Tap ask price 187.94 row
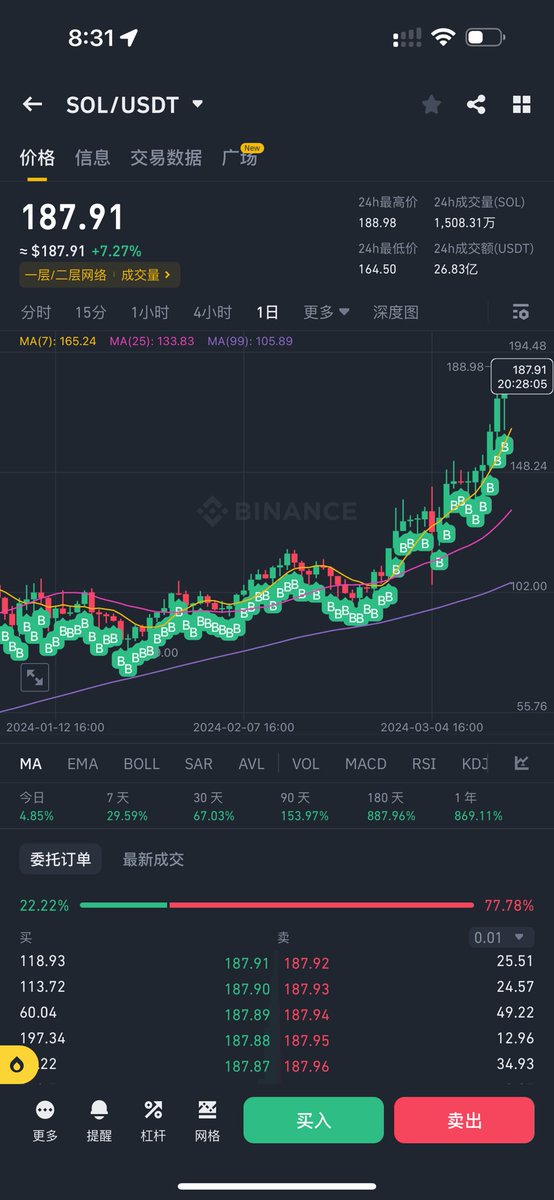This screenshot has height=1200, width=554. point(306,1015)
